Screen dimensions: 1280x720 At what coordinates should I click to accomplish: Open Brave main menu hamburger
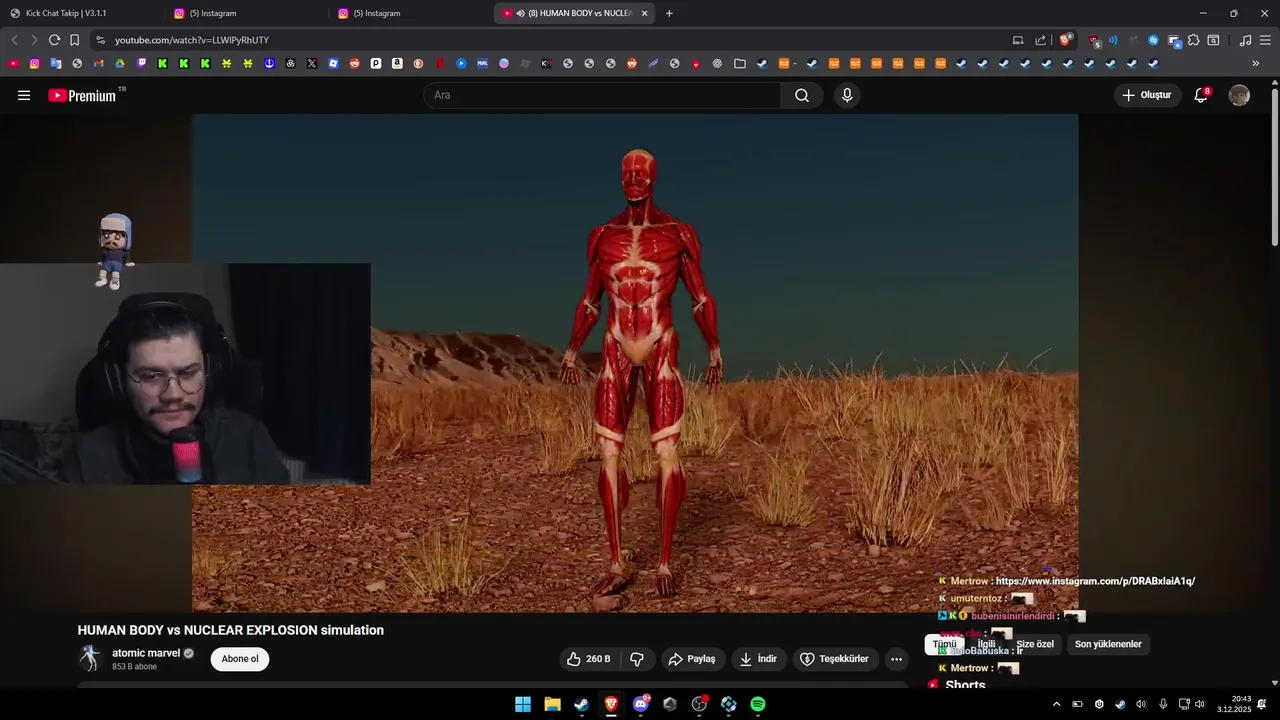(1265, 40)
